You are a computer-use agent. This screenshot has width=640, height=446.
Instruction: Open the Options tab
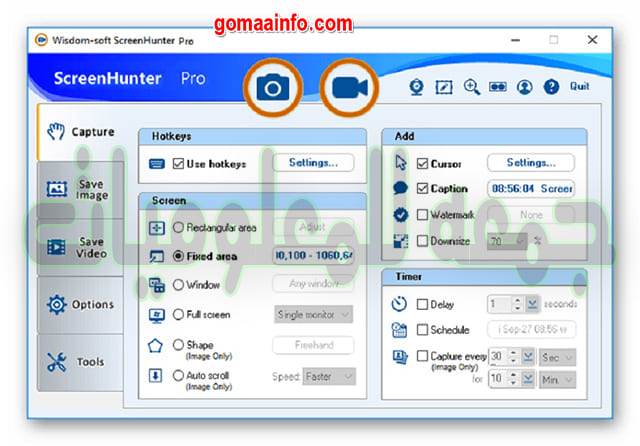[x=80, y=304]
